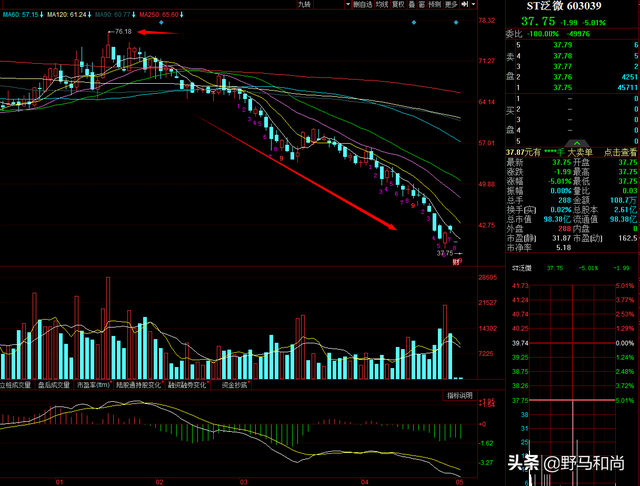Screen dimensions: 640x486
Task: Select the 市盈率(ttm) indicator tab
Action: 92,384
